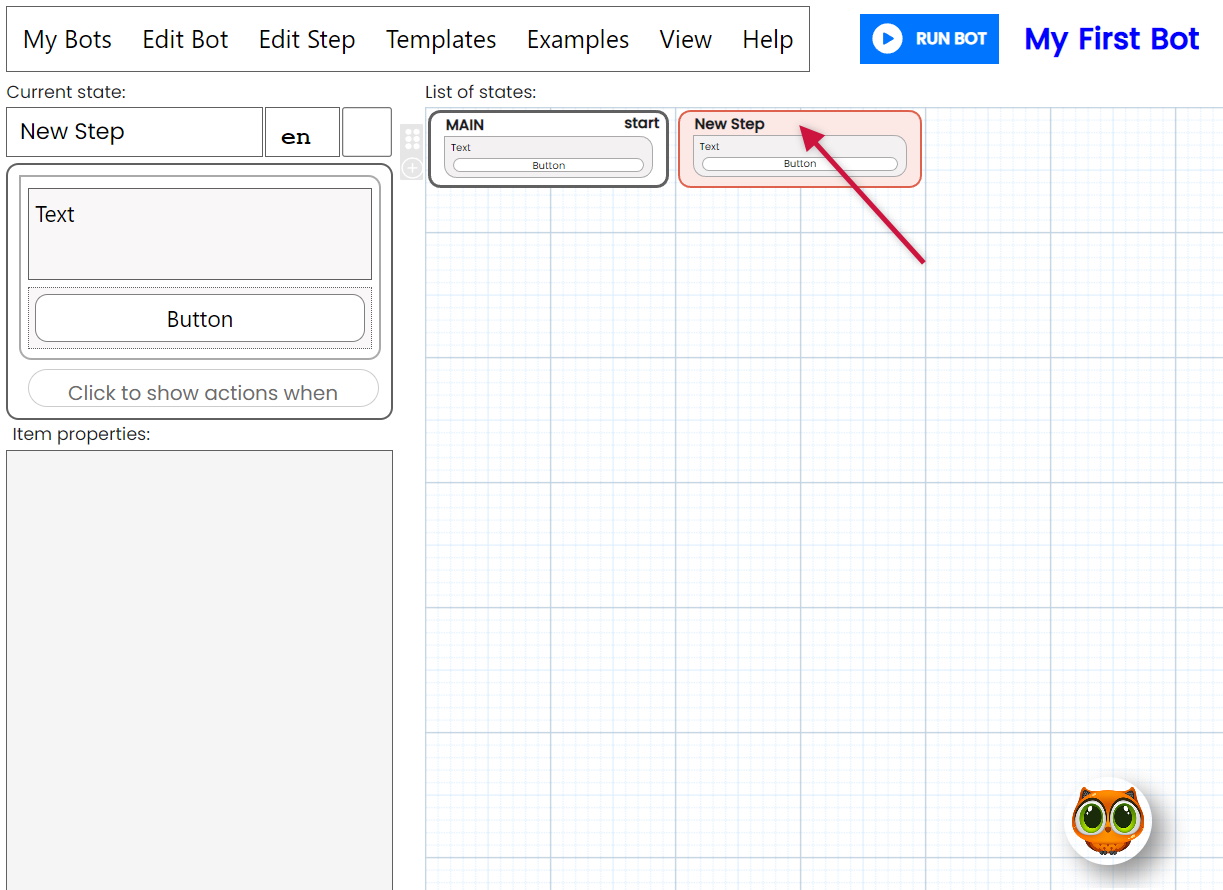Screen dimensions: 1223x890
Task: Open the Help menu
Action: pyautogui.click(x=768, y=40)
